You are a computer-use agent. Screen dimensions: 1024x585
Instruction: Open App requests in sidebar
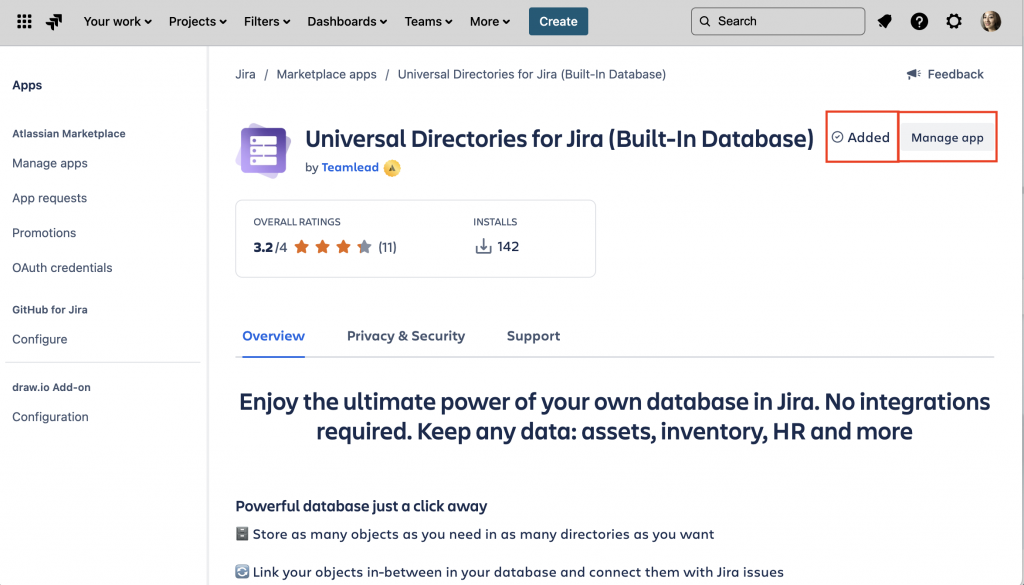point(50,198)
